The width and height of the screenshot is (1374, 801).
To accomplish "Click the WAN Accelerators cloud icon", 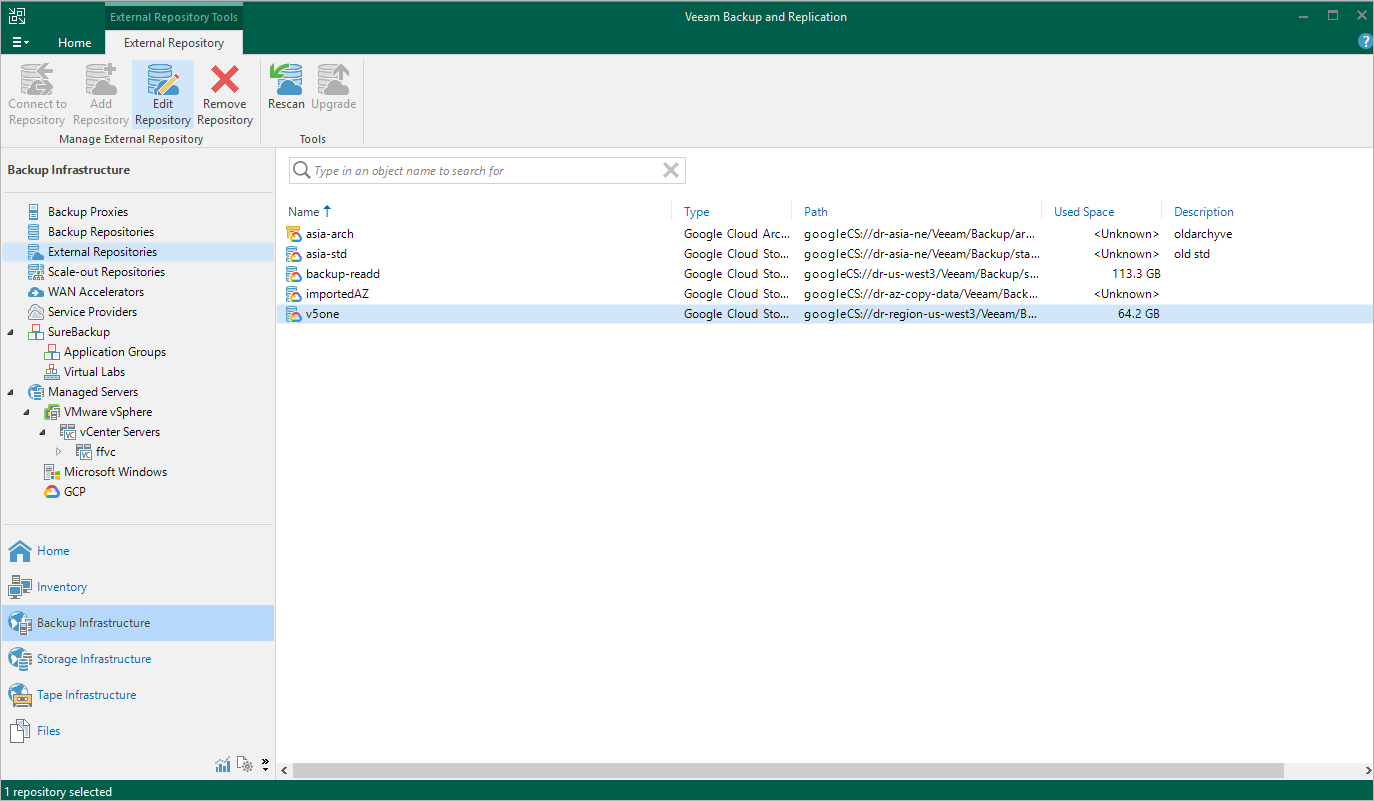I will coord(35,292).
